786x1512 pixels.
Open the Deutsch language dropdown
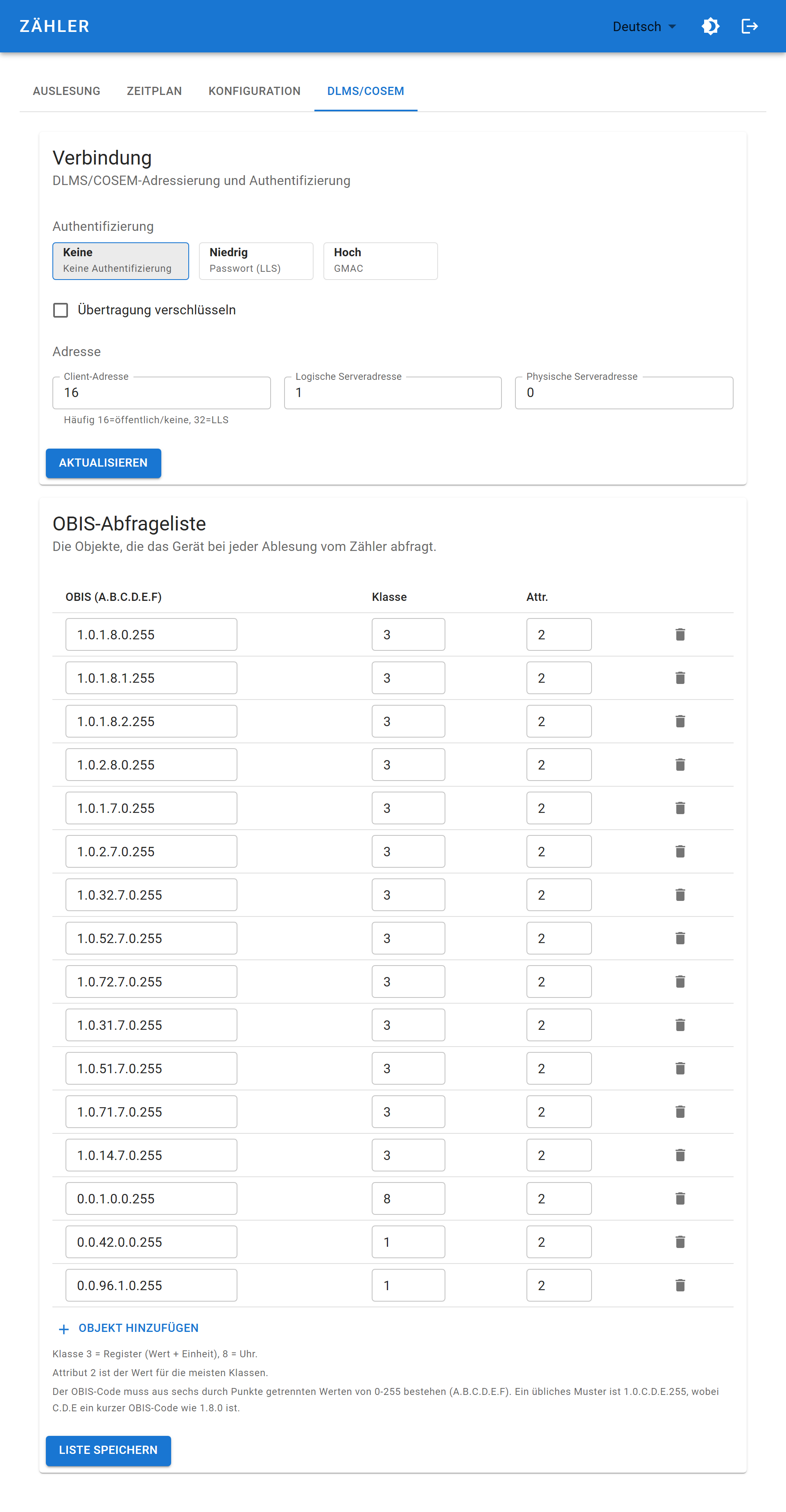pyautogui.click(x=644, y=27)
